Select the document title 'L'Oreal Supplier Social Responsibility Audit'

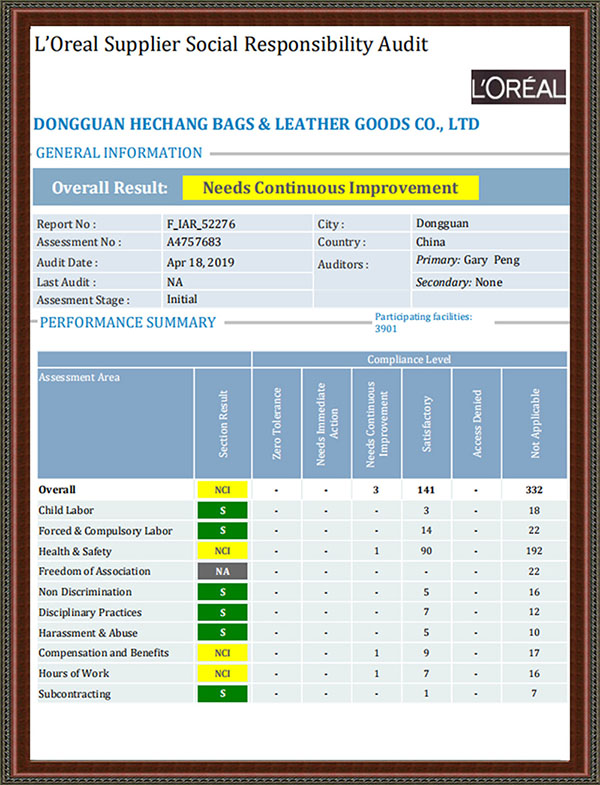pyautogui.click(x=231, y=45)
